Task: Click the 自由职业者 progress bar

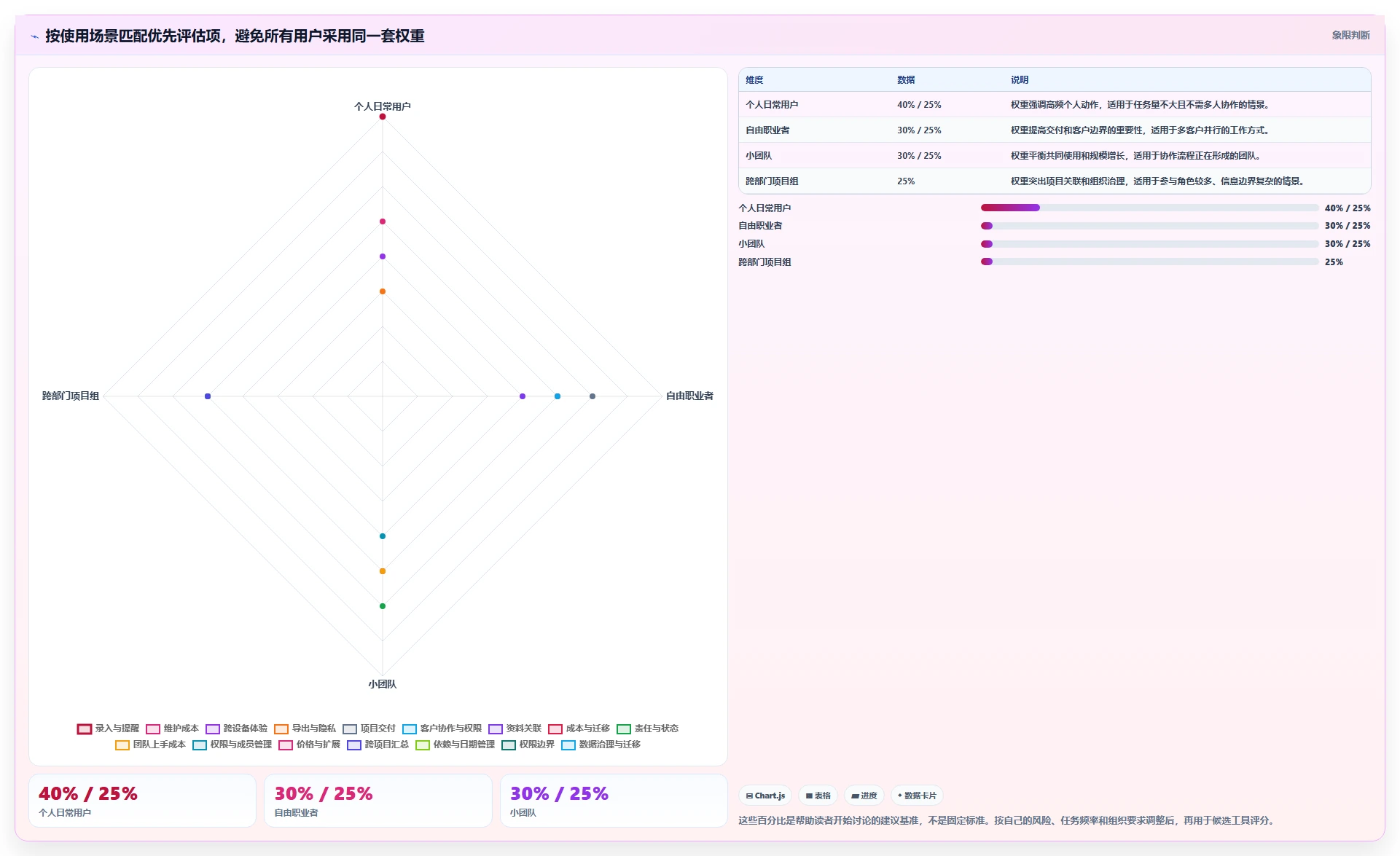Action: [x=1149, y=226]
